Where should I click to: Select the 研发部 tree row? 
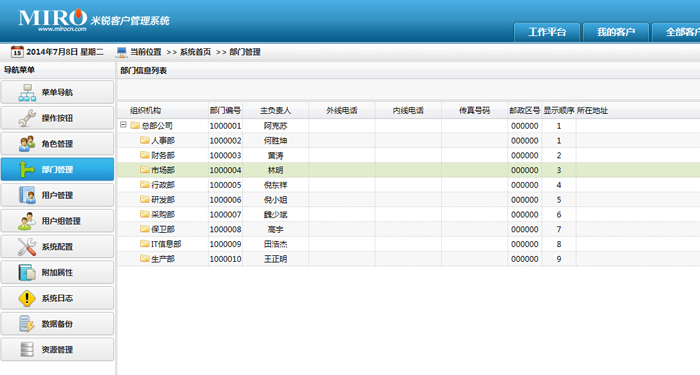click(x=408, y=199)
